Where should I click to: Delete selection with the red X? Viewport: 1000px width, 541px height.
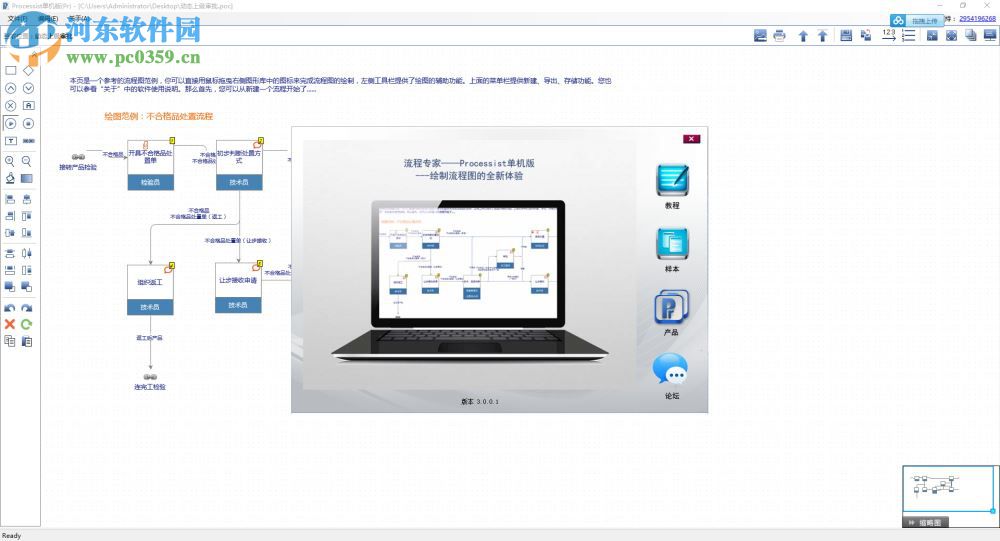click(x=10, y=324)
